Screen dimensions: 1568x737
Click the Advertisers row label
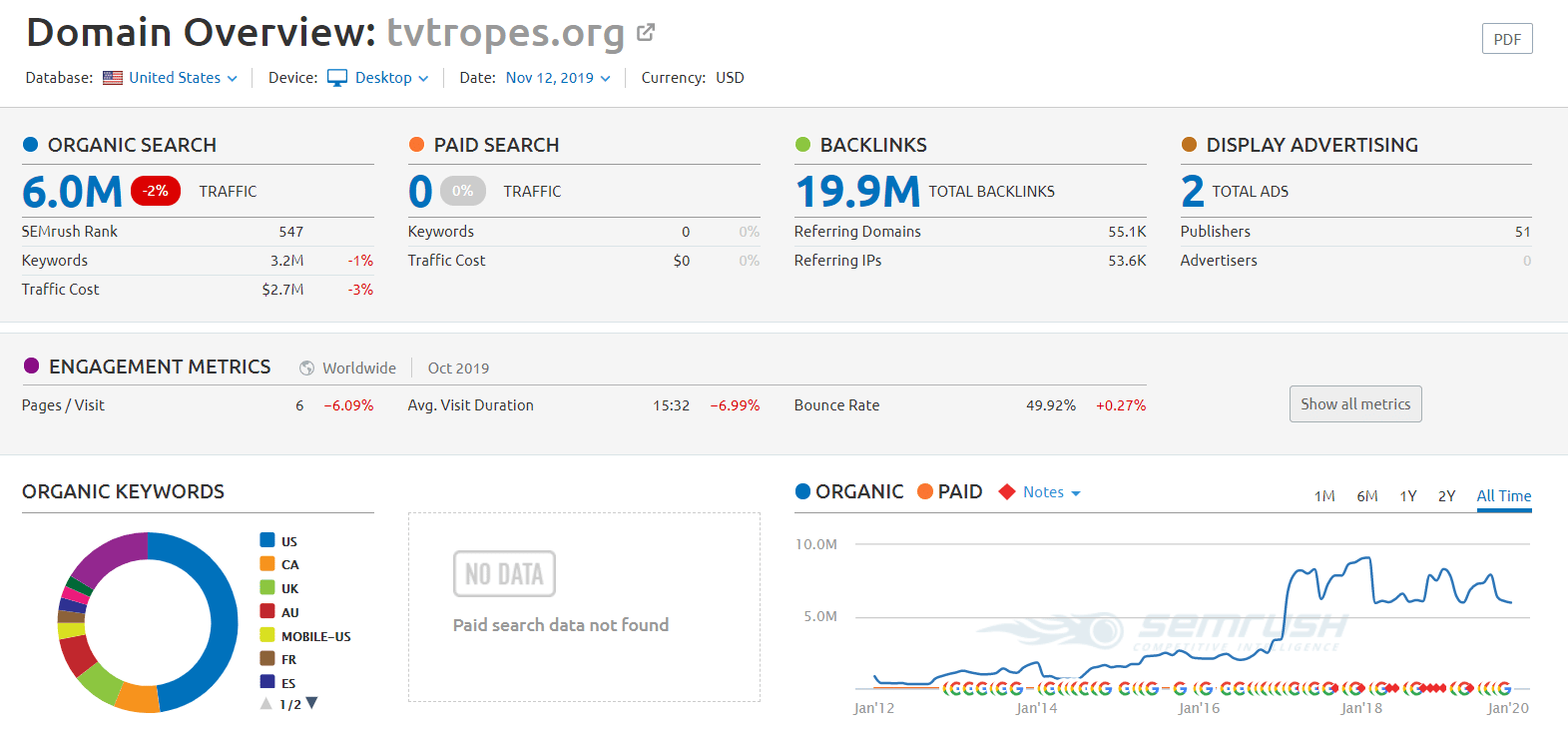point(1219,261)
